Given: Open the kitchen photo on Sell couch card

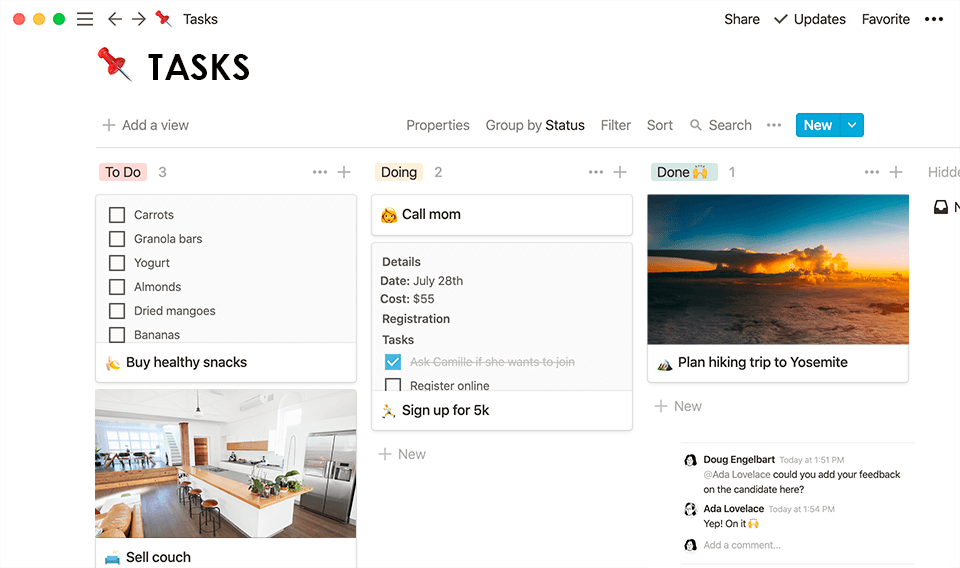Looking at the screenshot, I should point(226,463).
